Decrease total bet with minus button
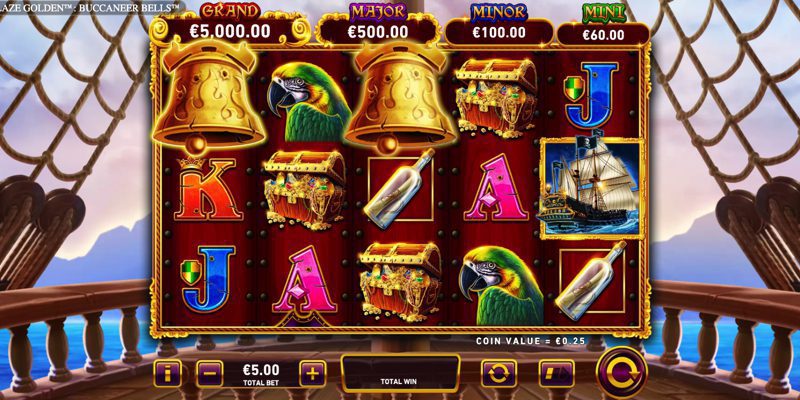 pos(210,374)
